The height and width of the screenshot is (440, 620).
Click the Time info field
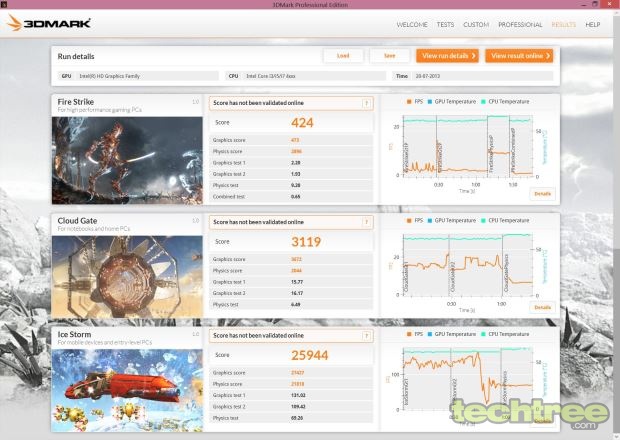coord(473,76)
